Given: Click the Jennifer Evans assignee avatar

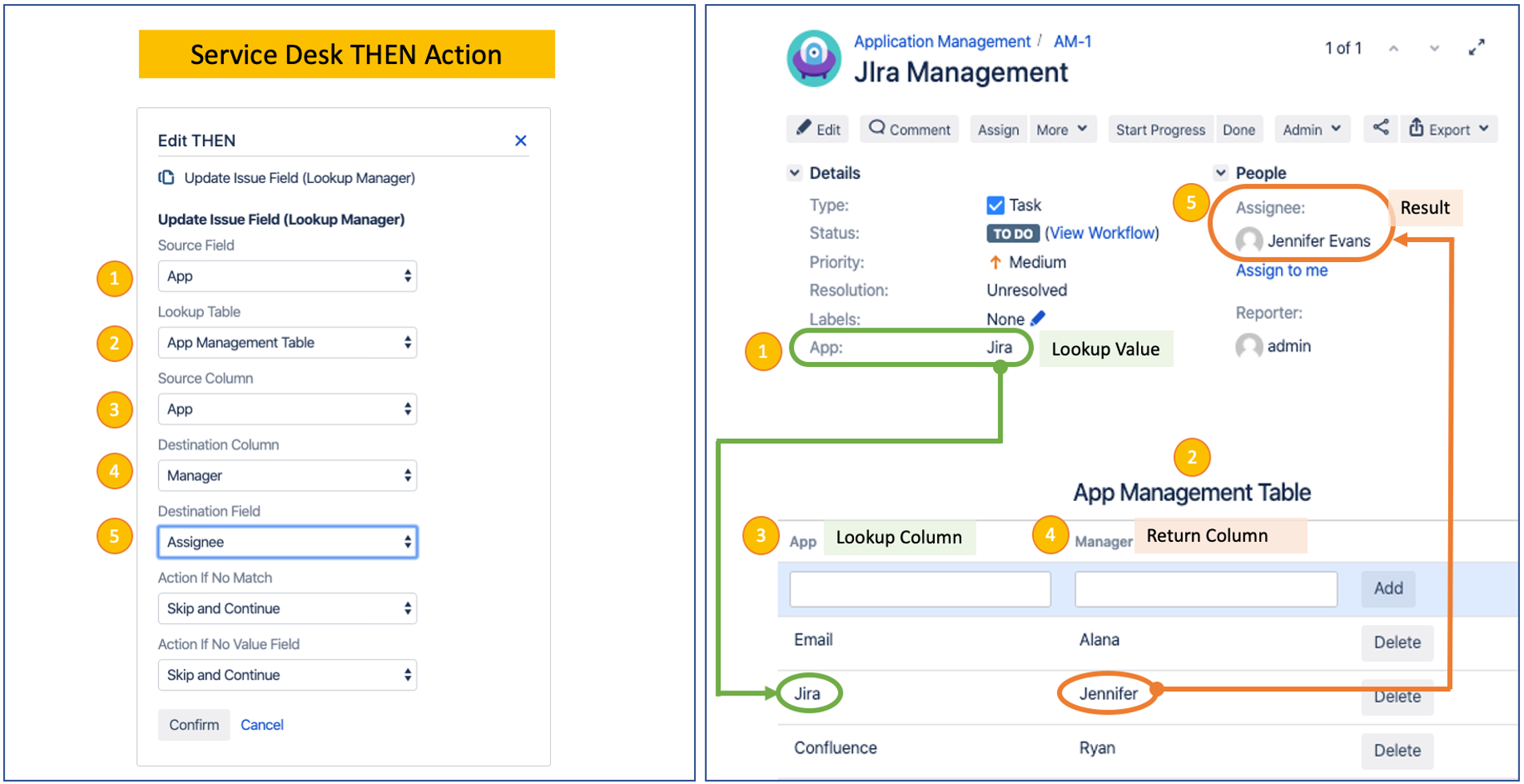Looking at the screenshot, I should pos(1249,241).
